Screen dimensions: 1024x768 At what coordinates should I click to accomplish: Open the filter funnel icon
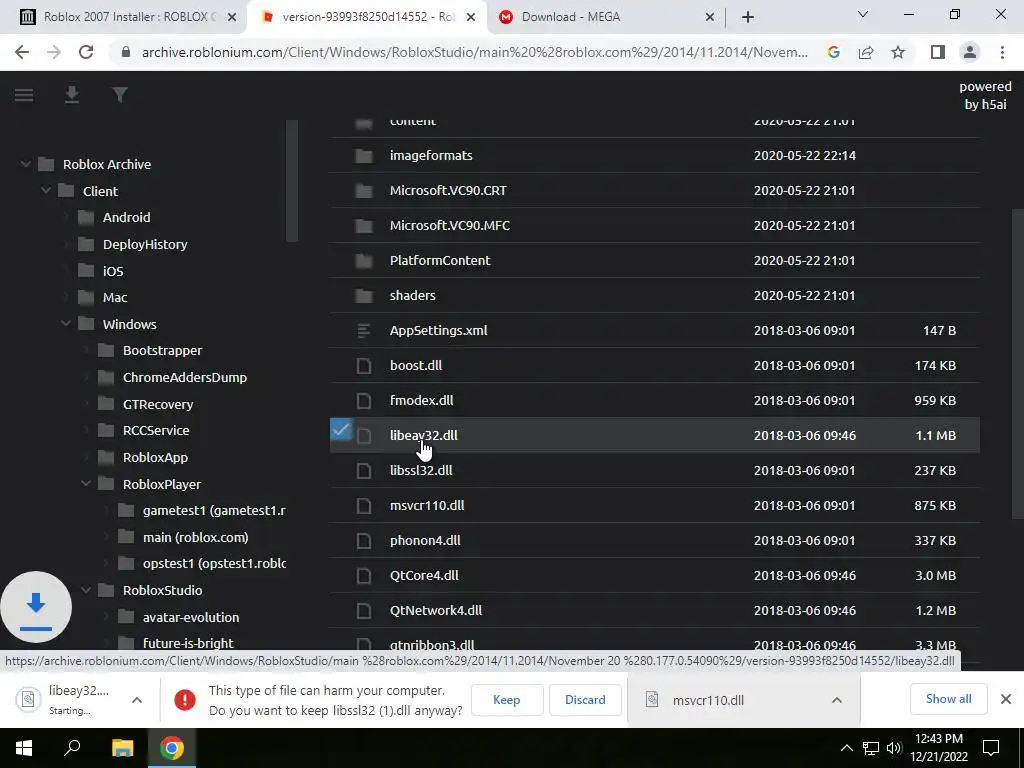[120, 95]
